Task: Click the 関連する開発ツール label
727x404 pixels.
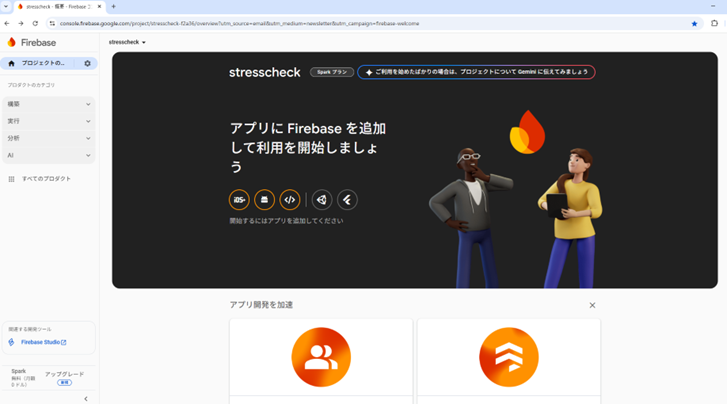Action: [30, 329]
